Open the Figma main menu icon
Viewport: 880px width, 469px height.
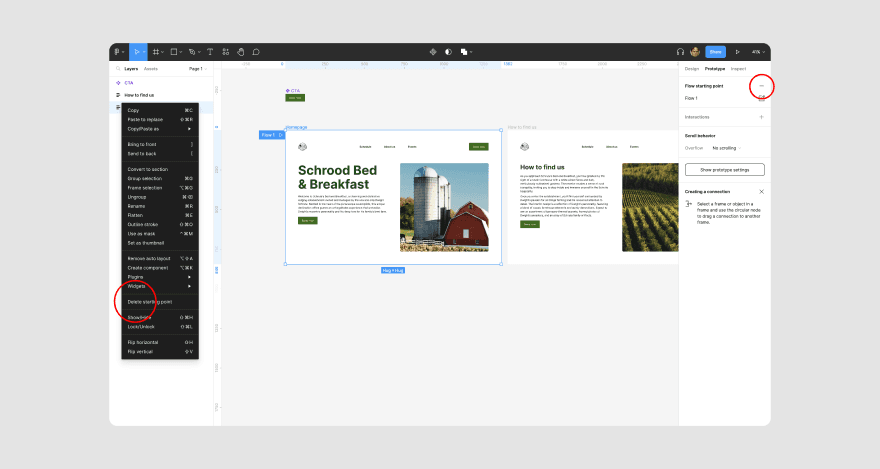pos(117,52)
